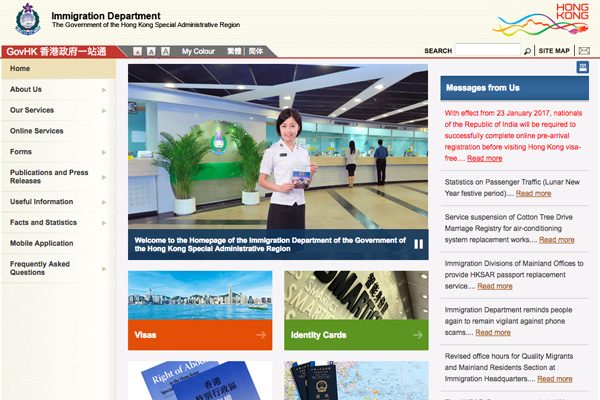The height and width of the screenshot is (400, 600).
Task: Open the Identity Cards tile
Action: (356, 335)
